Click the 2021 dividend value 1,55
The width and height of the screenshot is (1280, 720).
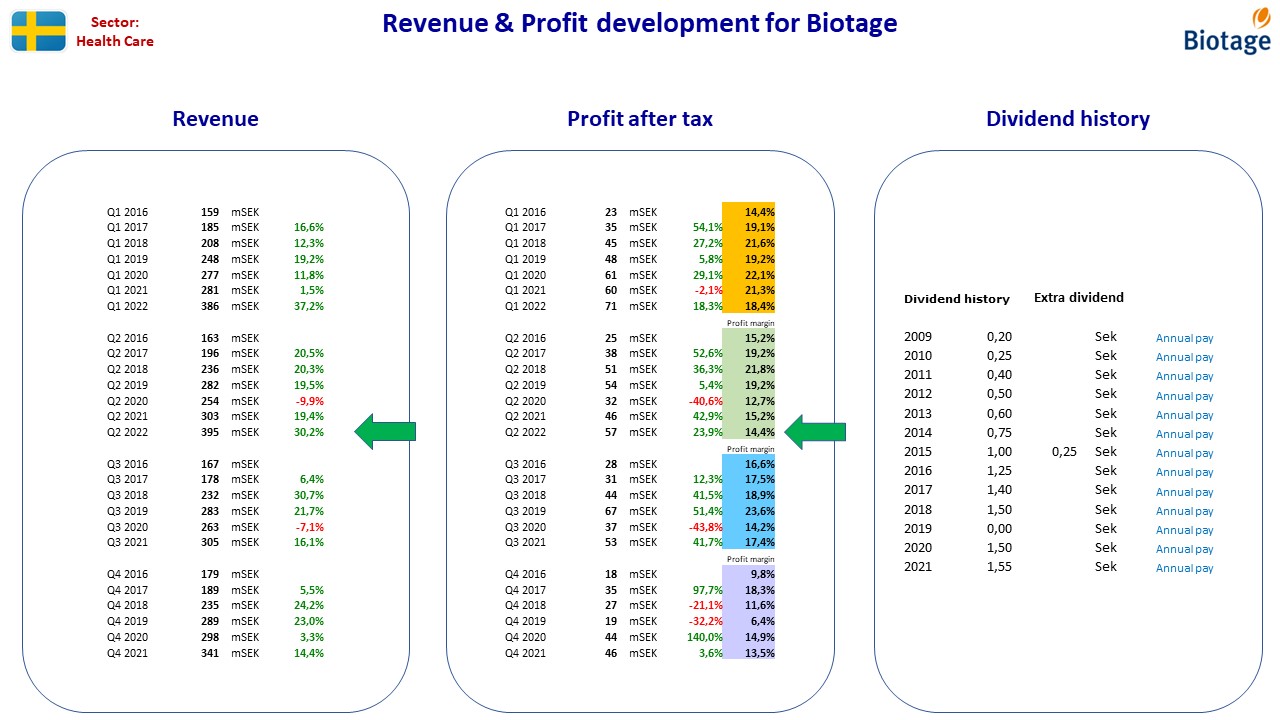(x=999, y=567)
